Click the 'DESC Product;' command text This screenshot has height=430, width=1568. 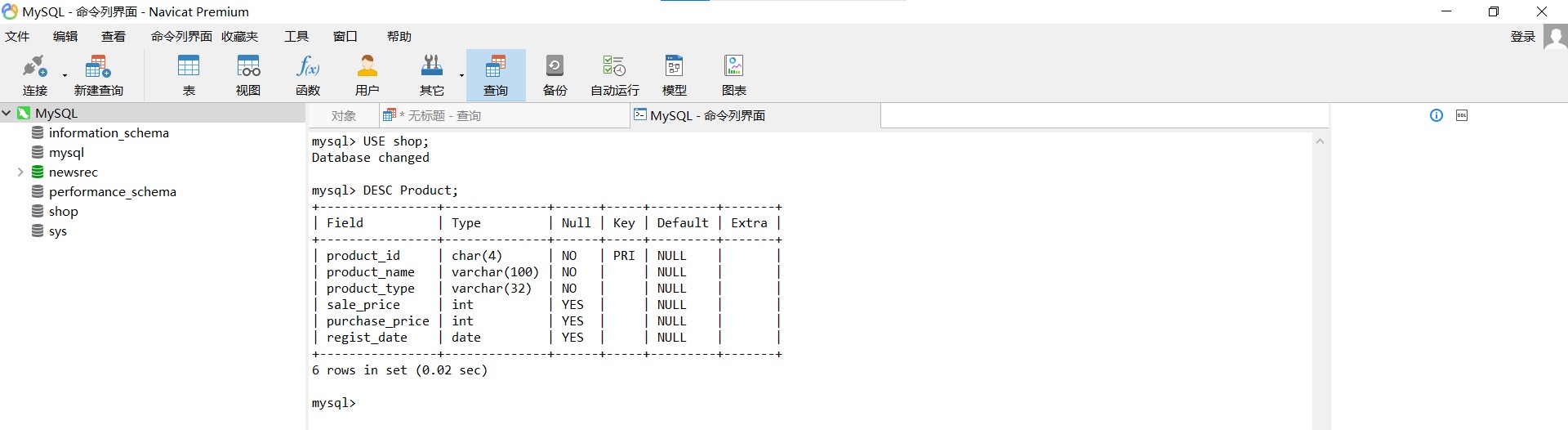pos(411,190)
